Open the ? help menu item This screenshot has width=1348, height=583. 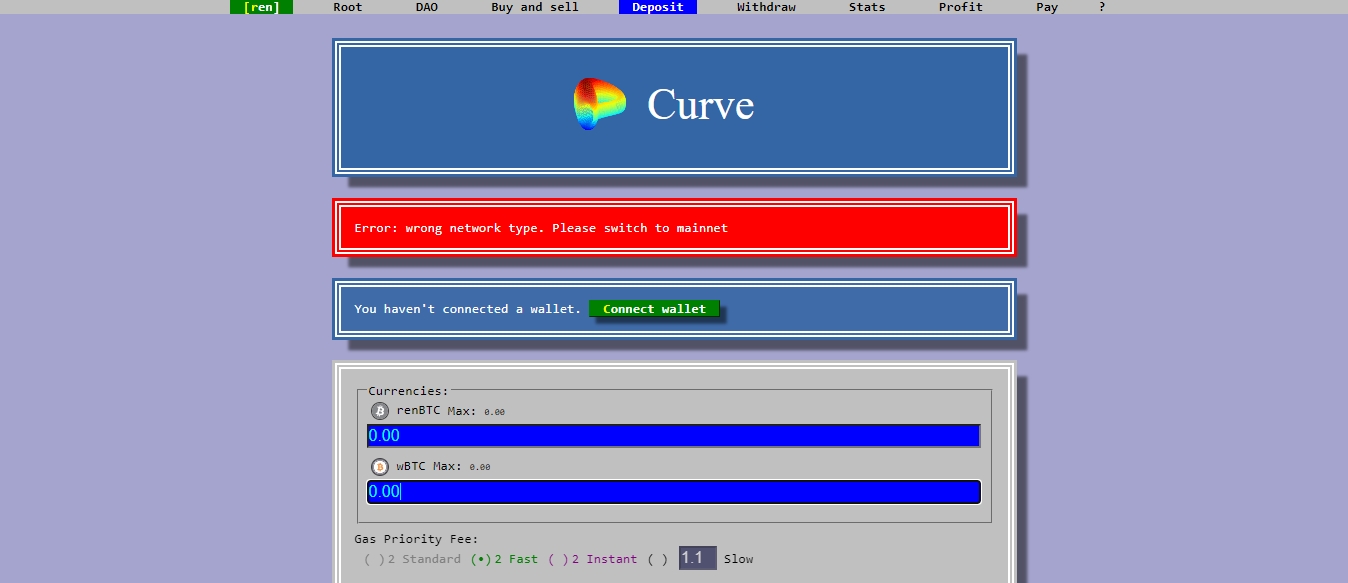[x=1102, y=7]
